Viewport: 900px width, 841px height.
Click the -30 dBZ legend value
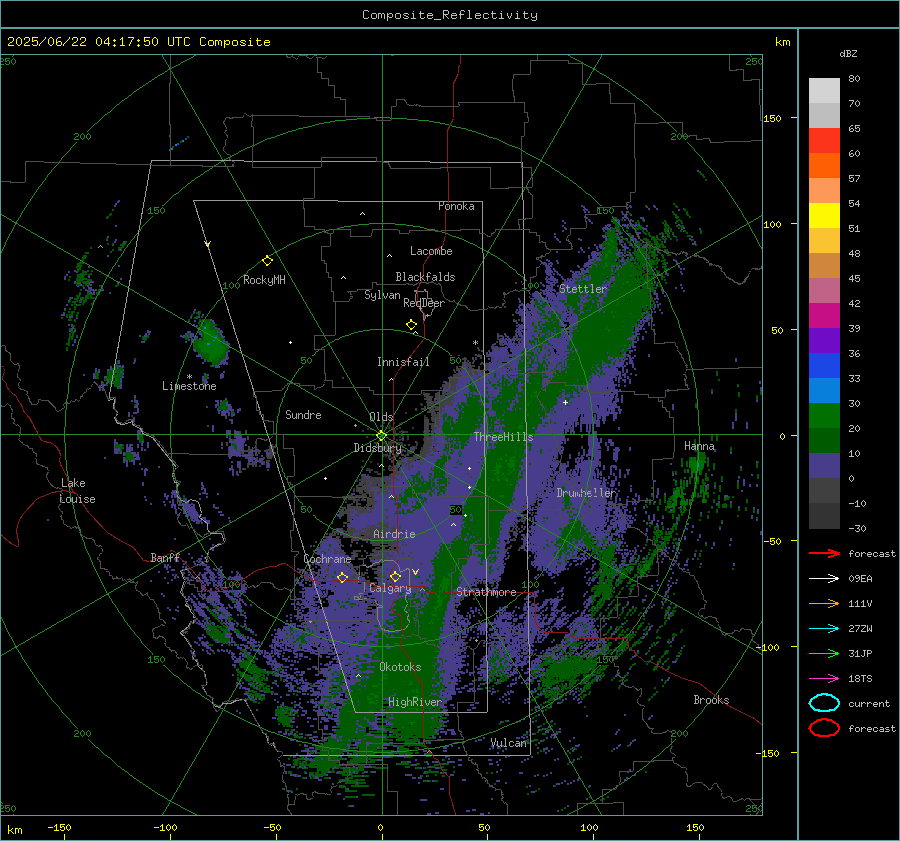pos(857,528)
